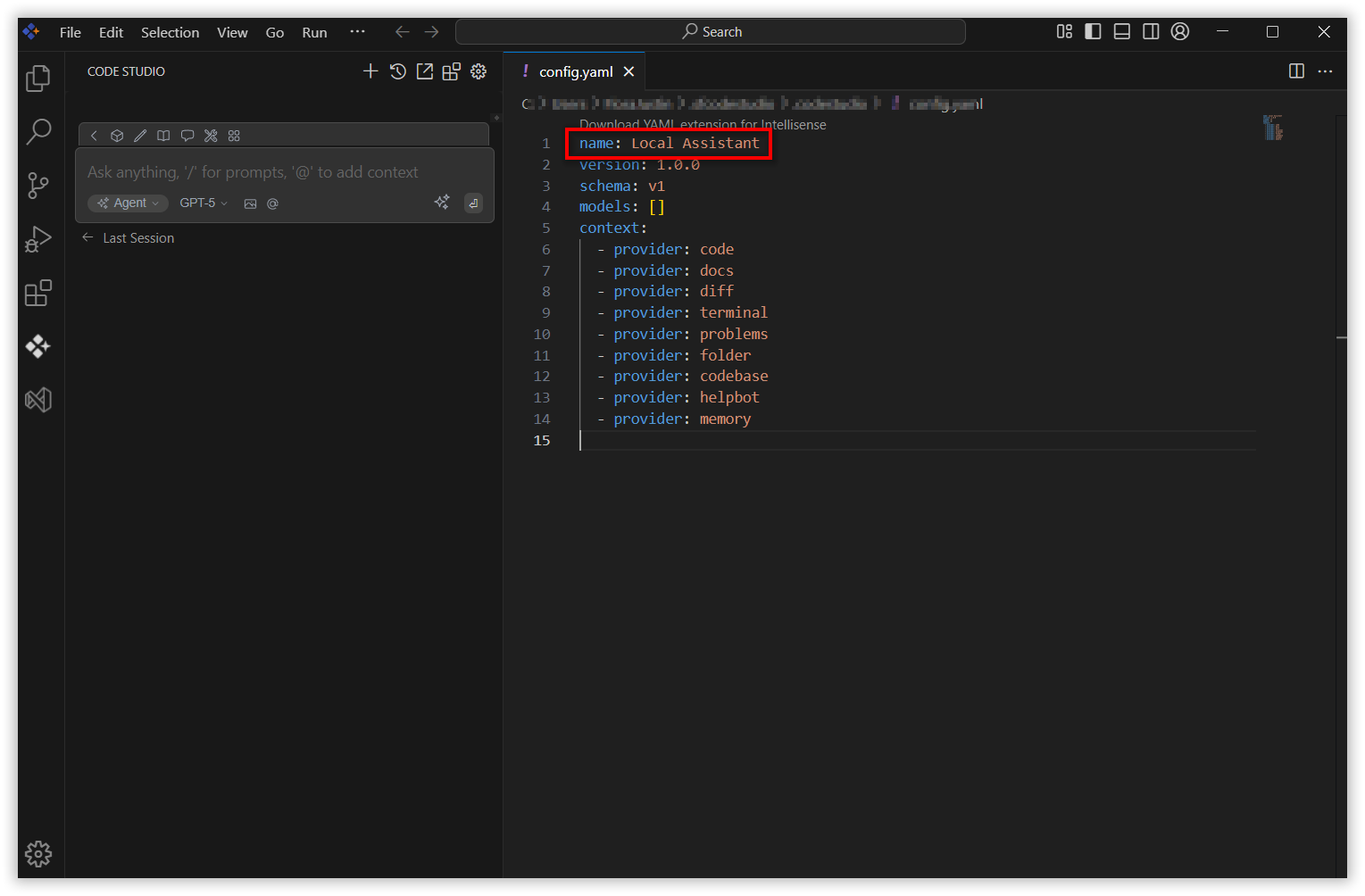Image resolution: width=1365 pixels, height=896 pixels.
Task: Click the wrench tools icon in chat toolbar
Action: click(211, 136)
